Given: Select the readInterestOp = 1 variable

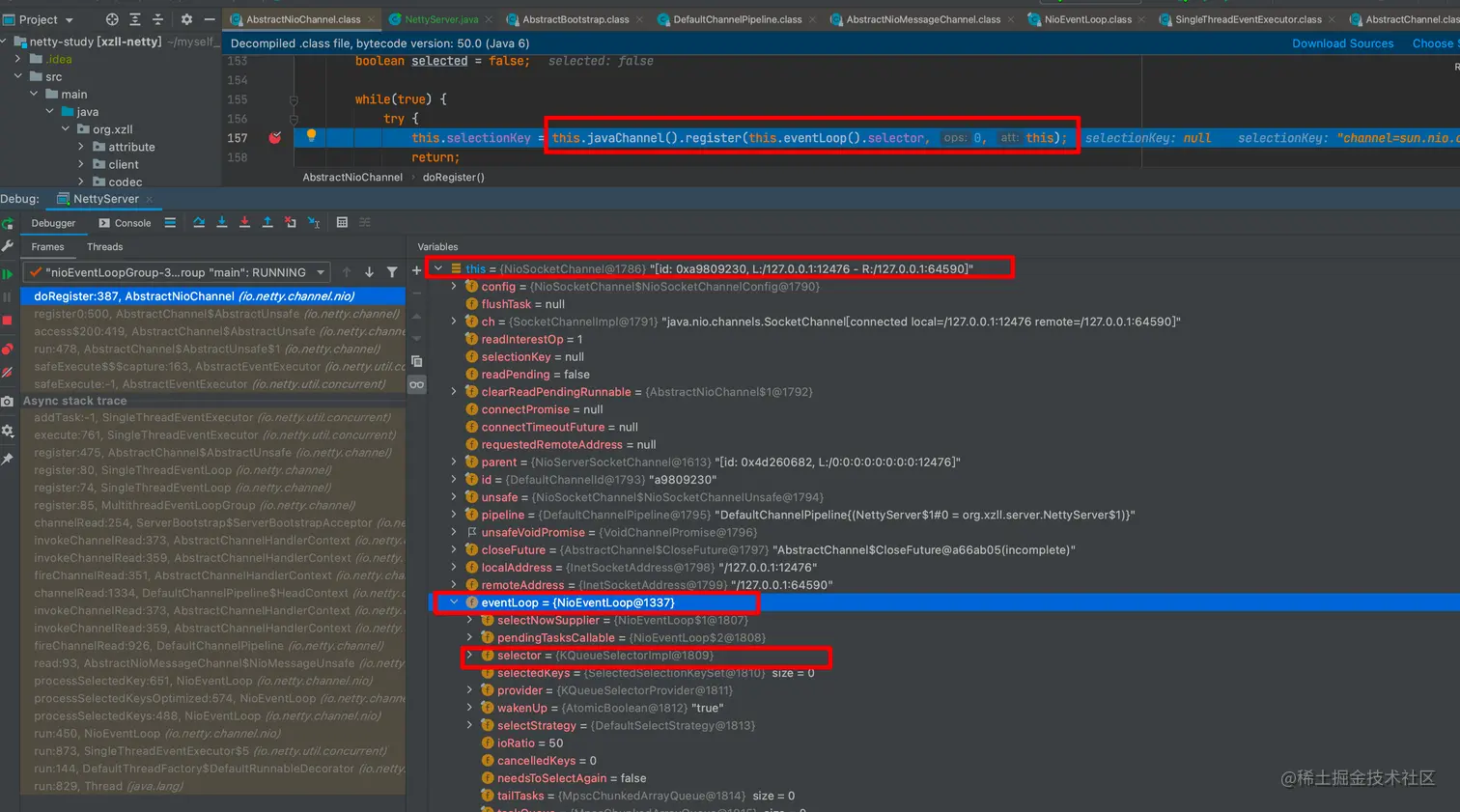Looking at the screenshot, I should pyautogui.click(x=531, y=340).
